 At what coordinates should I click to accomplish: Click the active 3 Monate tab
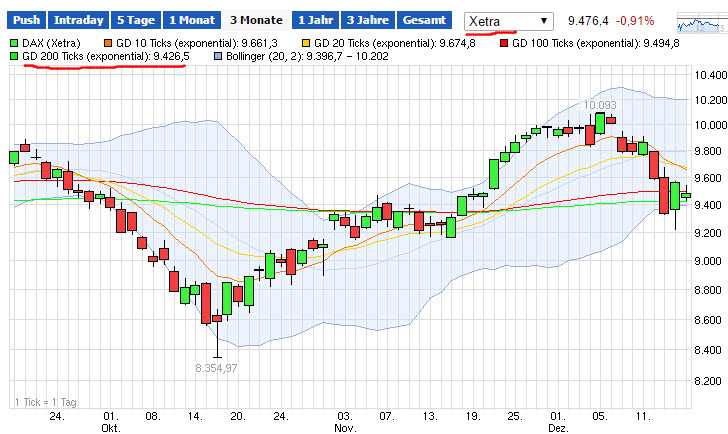255,20
